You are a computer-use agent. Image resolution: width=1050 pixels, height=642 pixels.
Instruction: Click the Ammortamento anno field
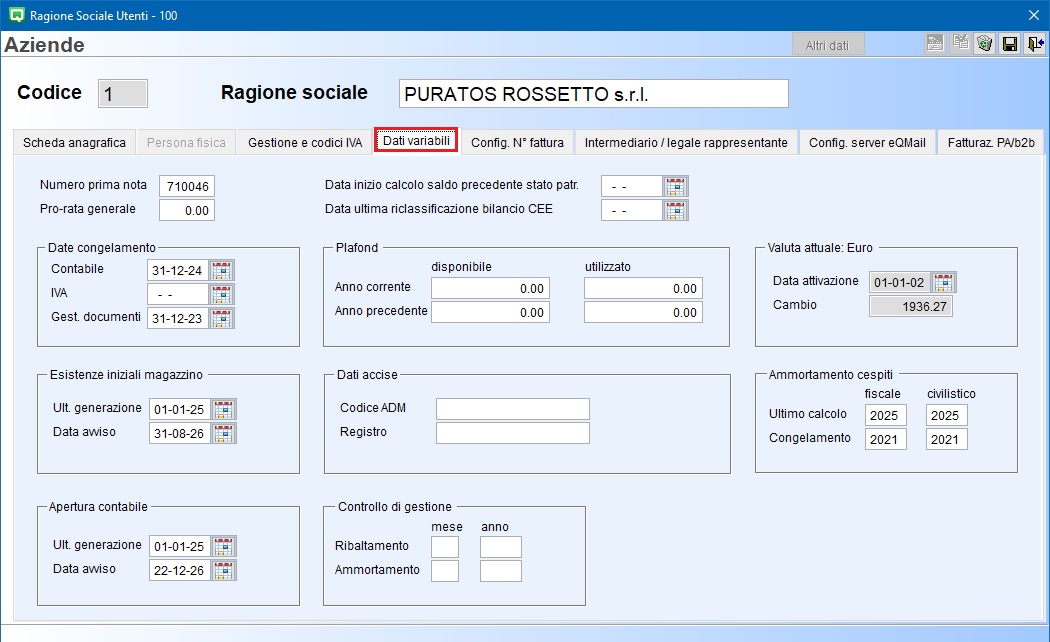click(x=501, y=571)
